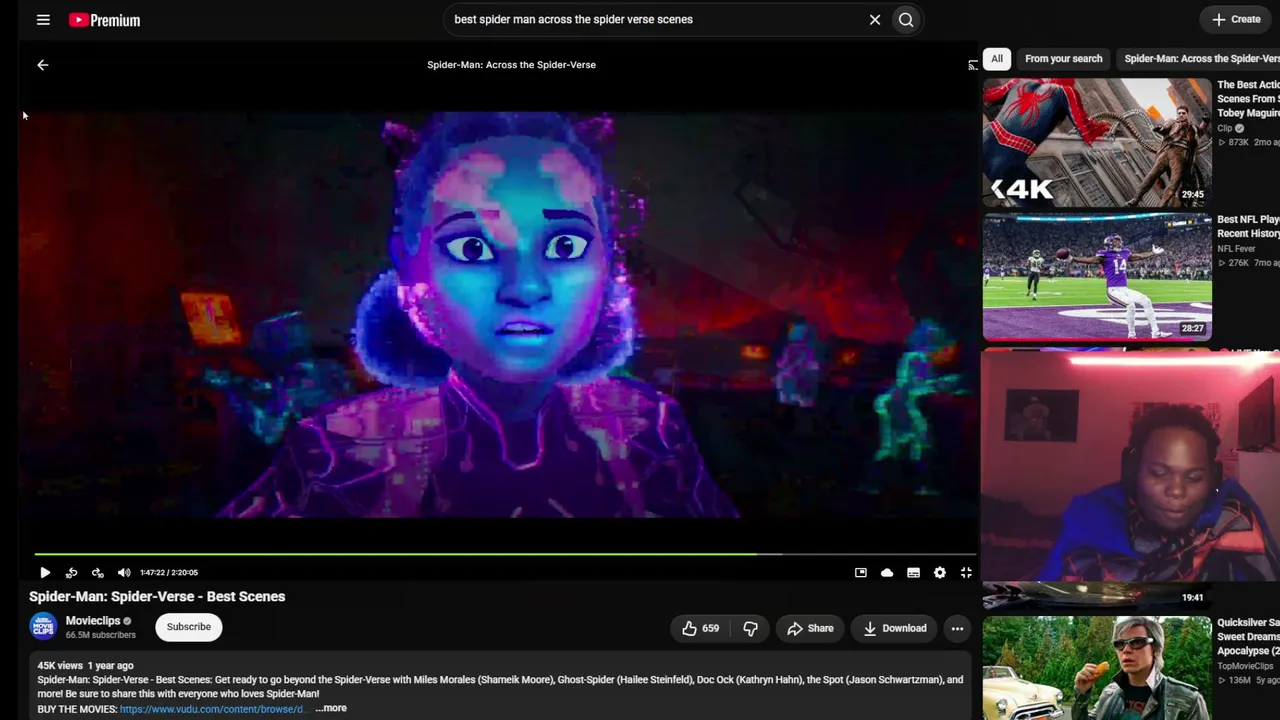Open the vudu.com movie link
This screenshot has height=720, width=1280.
[212, 709]
